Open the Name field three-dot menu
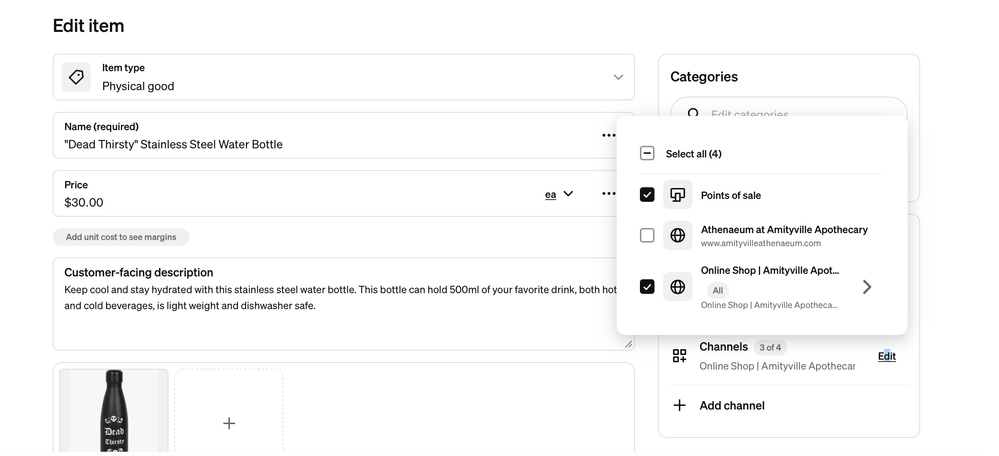Viewport: 999px width, 456px height. 608,135
